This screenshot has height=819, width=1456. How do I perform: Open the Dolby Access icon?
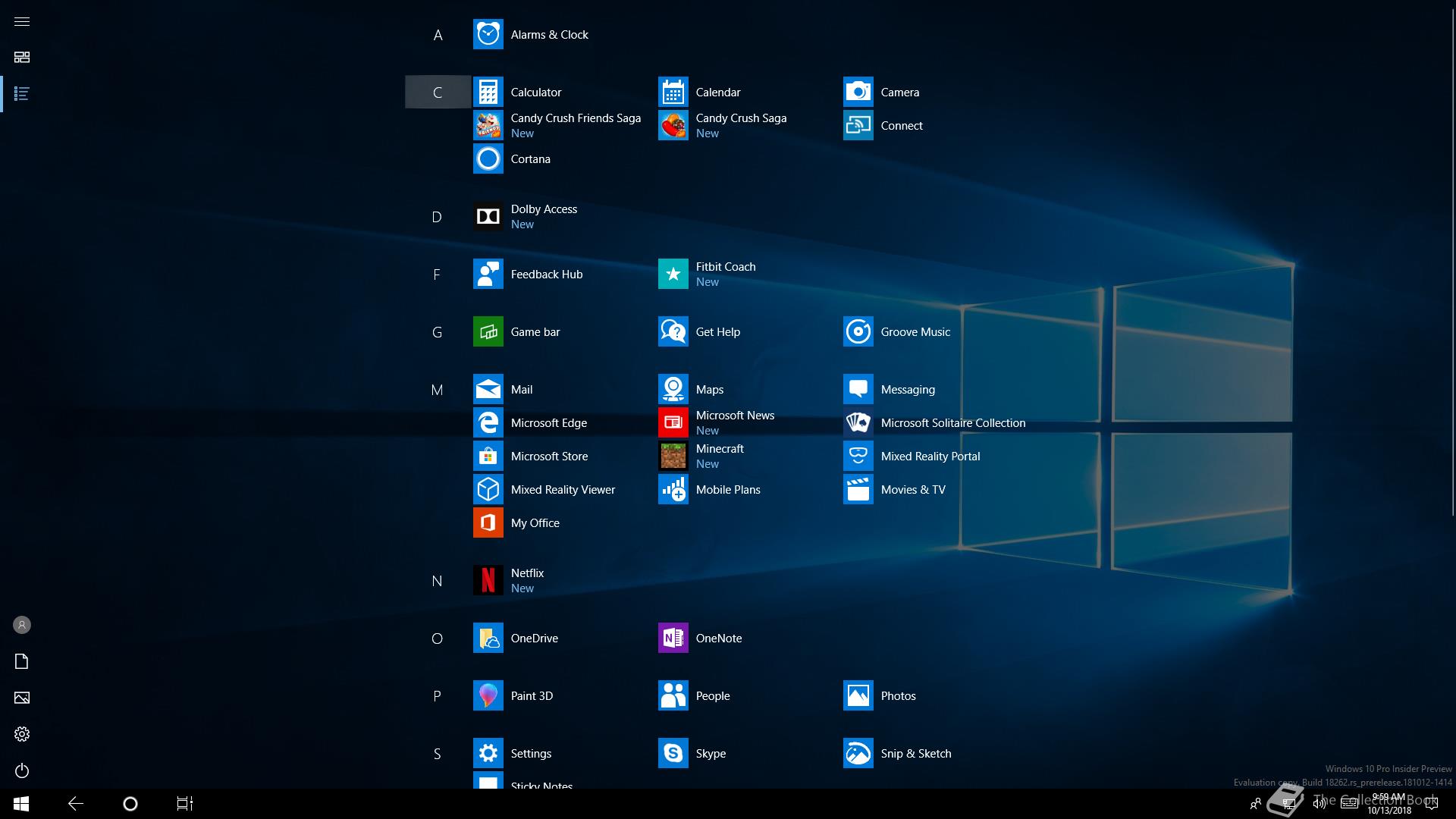pos(488,217)
